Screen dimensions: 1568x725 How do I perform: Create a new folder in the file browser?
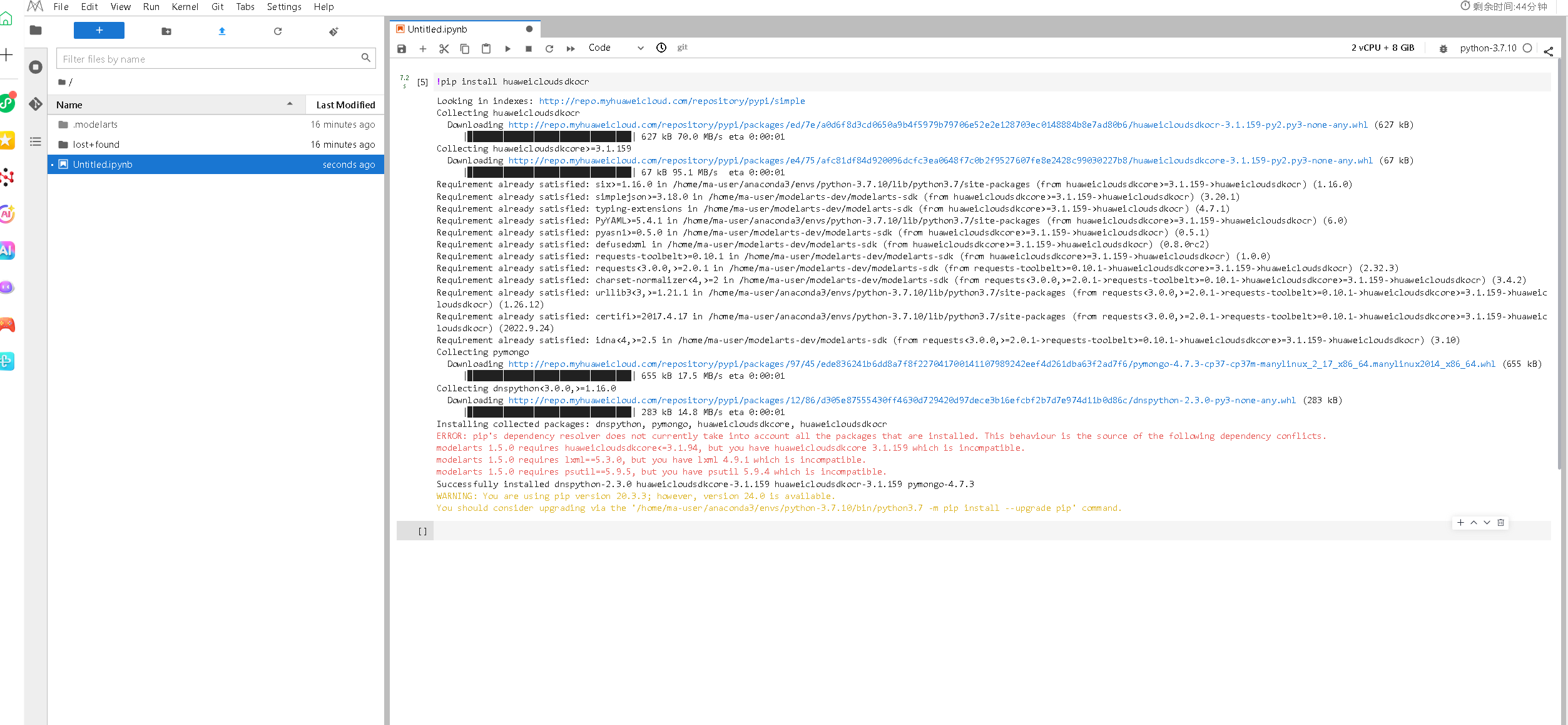click(166, 31)
